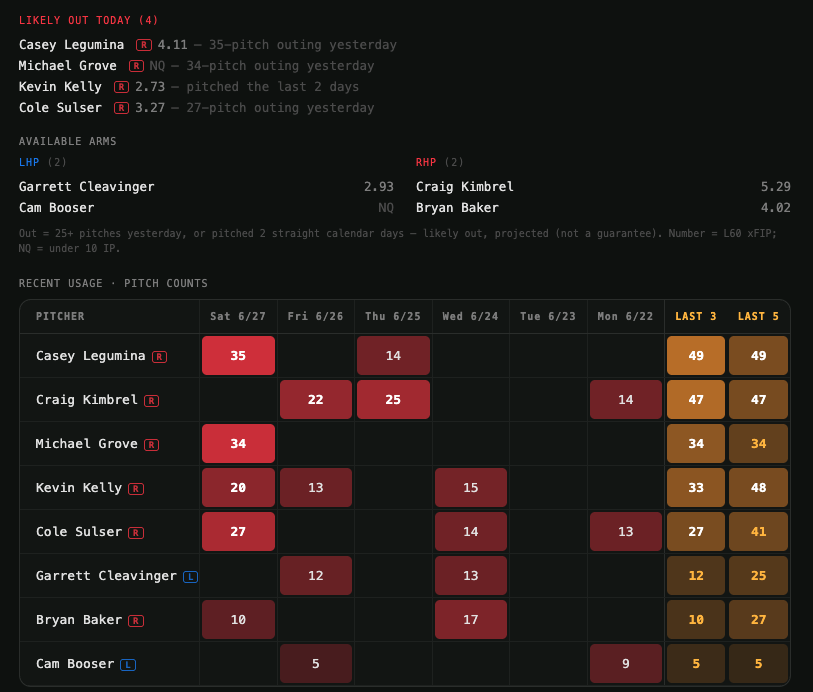
Task: Click Craig Kimbrel's 5.29 xFIP value
Action: pos(776,187)
